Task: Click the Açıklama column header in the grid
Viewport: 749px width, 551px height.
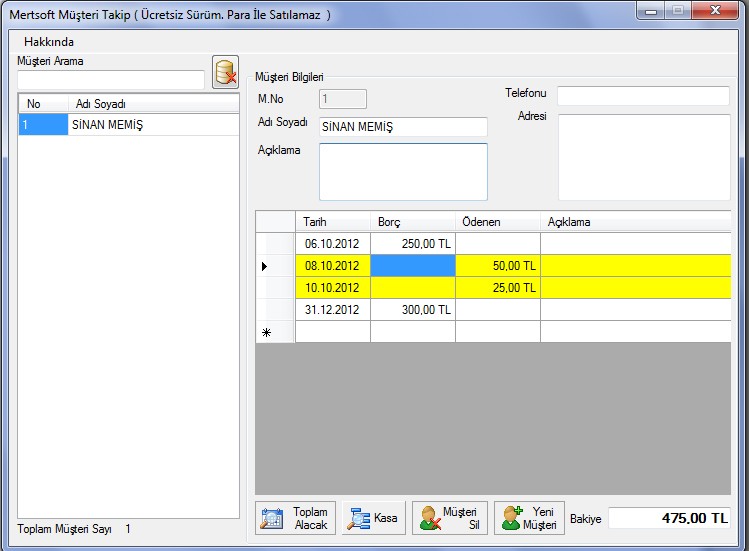Action: tap(636, 222)
